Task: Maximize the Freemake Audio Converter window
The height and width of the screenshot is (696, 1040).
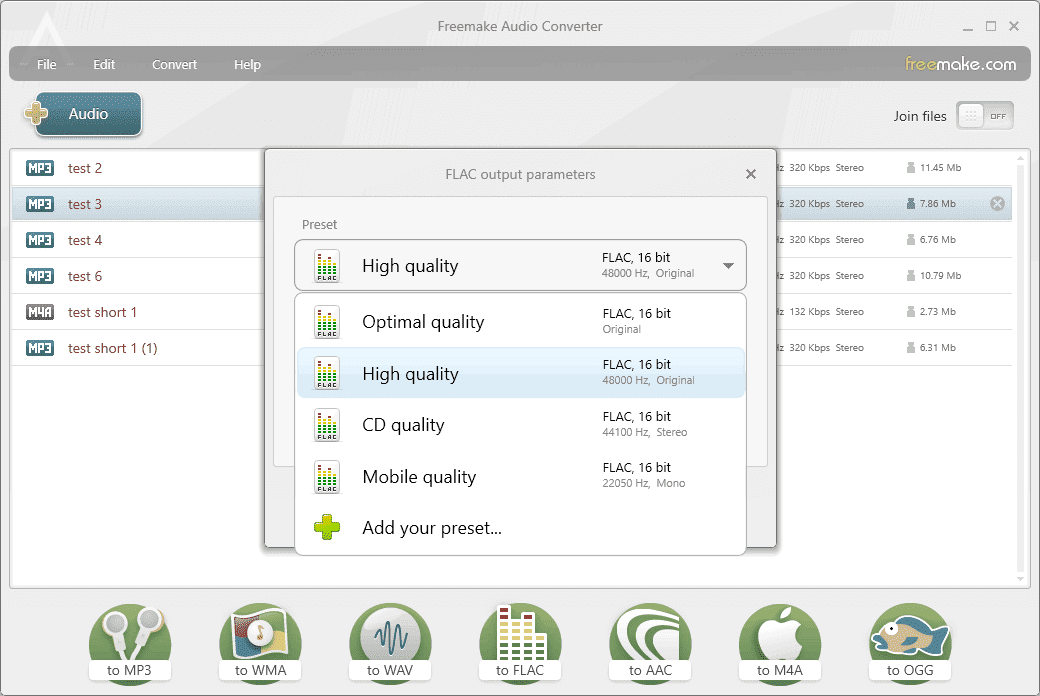Action: click(x=991, y=27)
